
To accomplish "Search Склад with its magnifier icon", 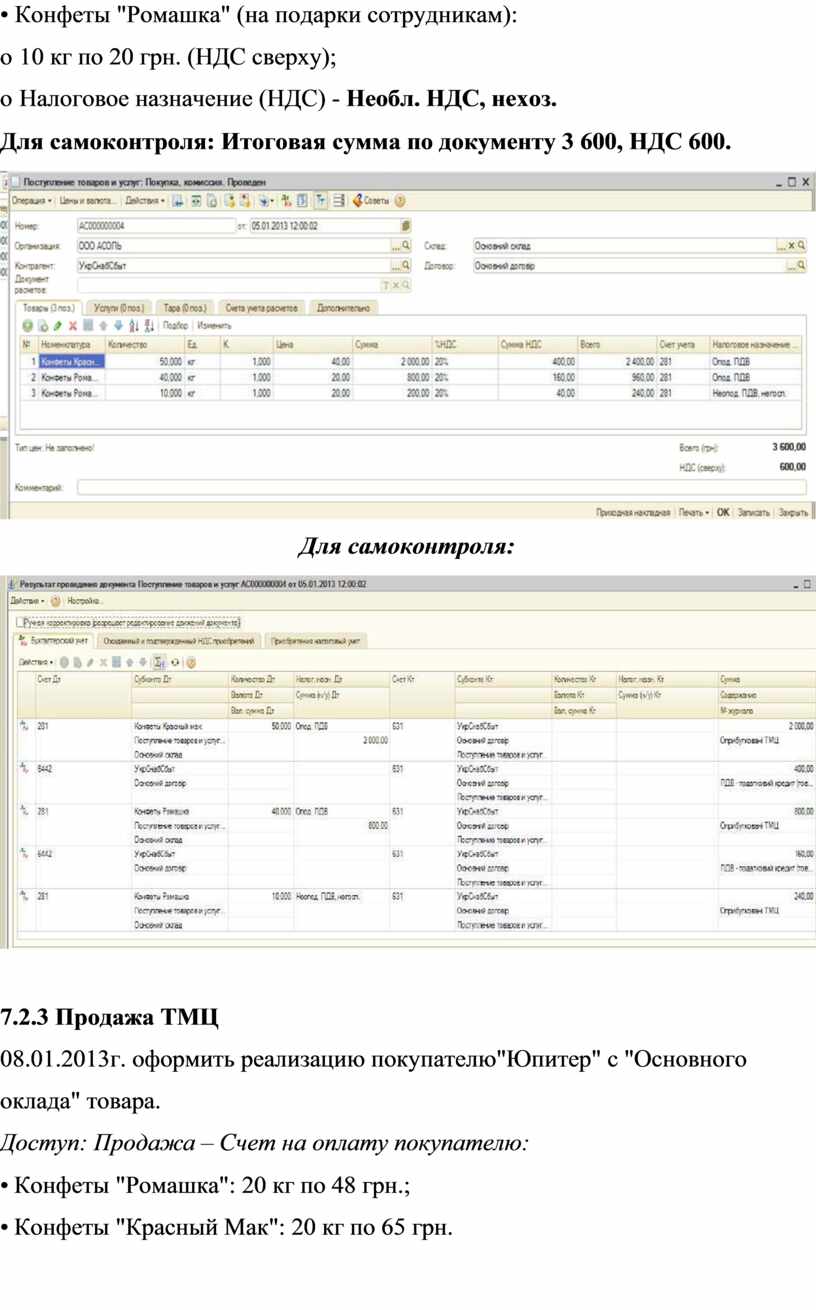I will (801, 245).
